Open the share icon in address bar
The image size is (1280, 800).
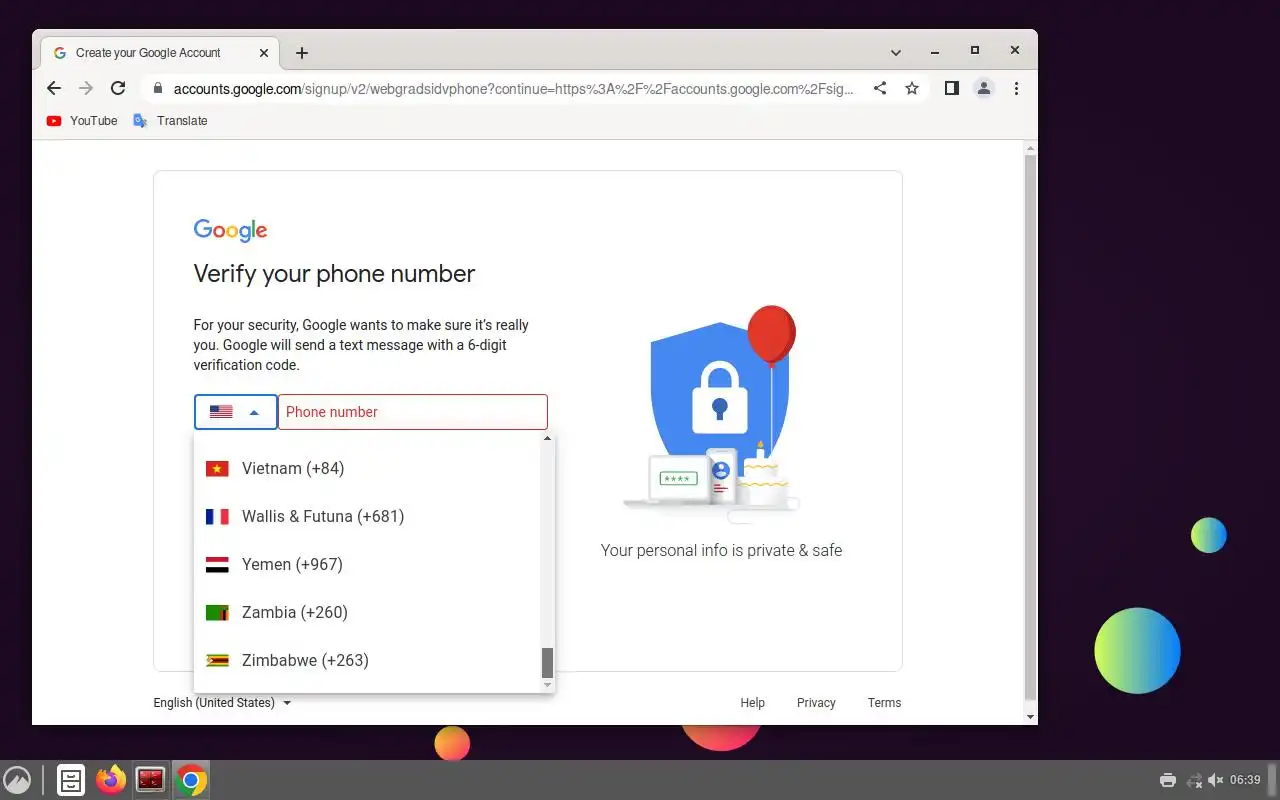click(x=880, y=88)
